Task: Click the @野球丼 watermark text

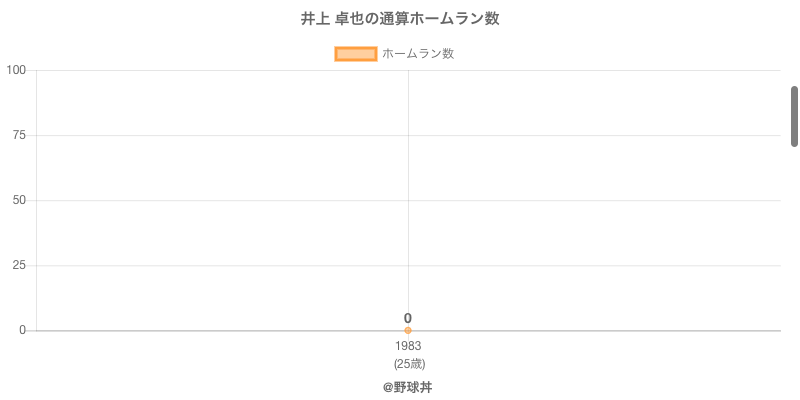Action: click(x=407, y=387)
